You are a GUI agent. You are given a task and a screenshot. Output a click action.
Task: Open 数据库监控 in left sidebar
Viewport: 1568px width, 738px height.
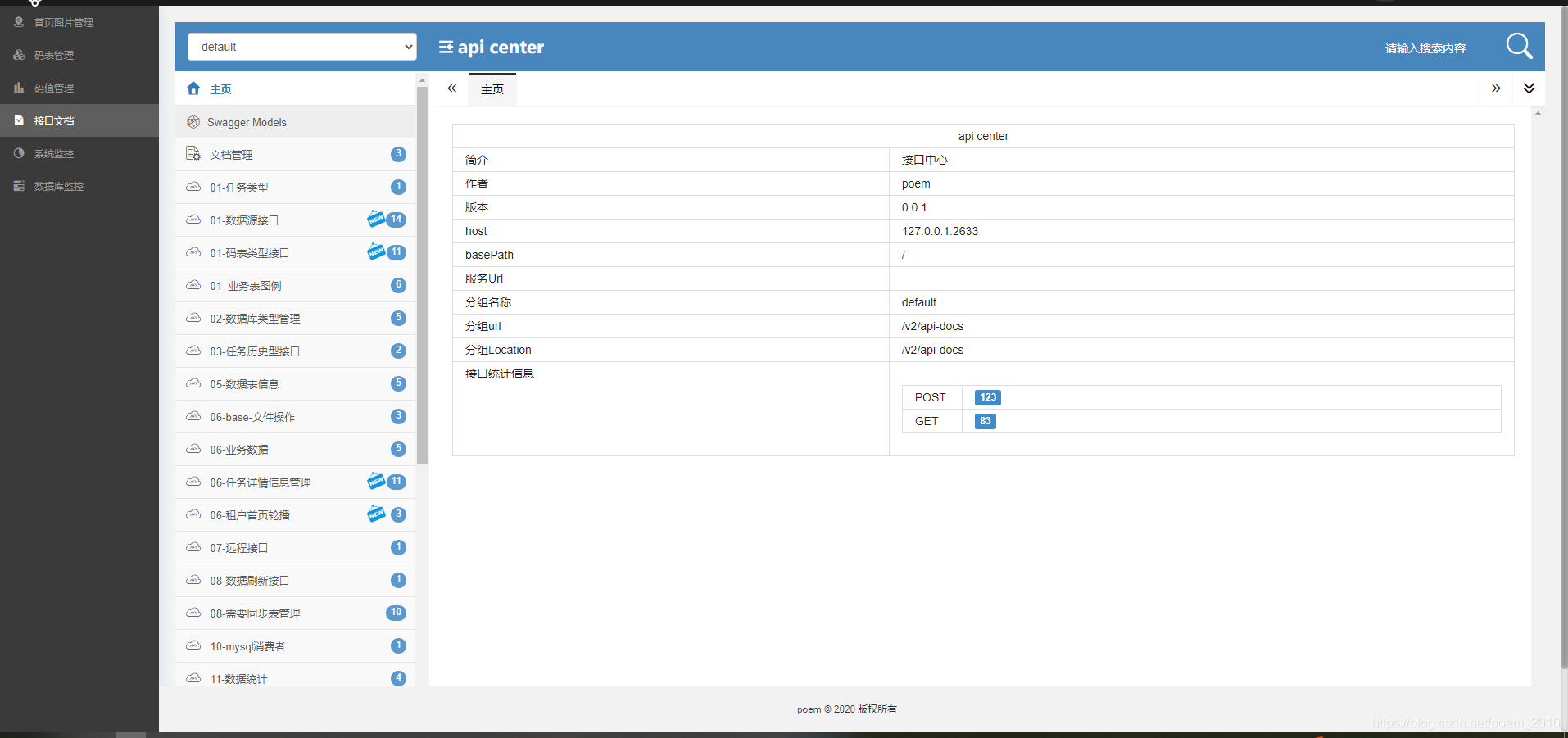tap(79, 186)
